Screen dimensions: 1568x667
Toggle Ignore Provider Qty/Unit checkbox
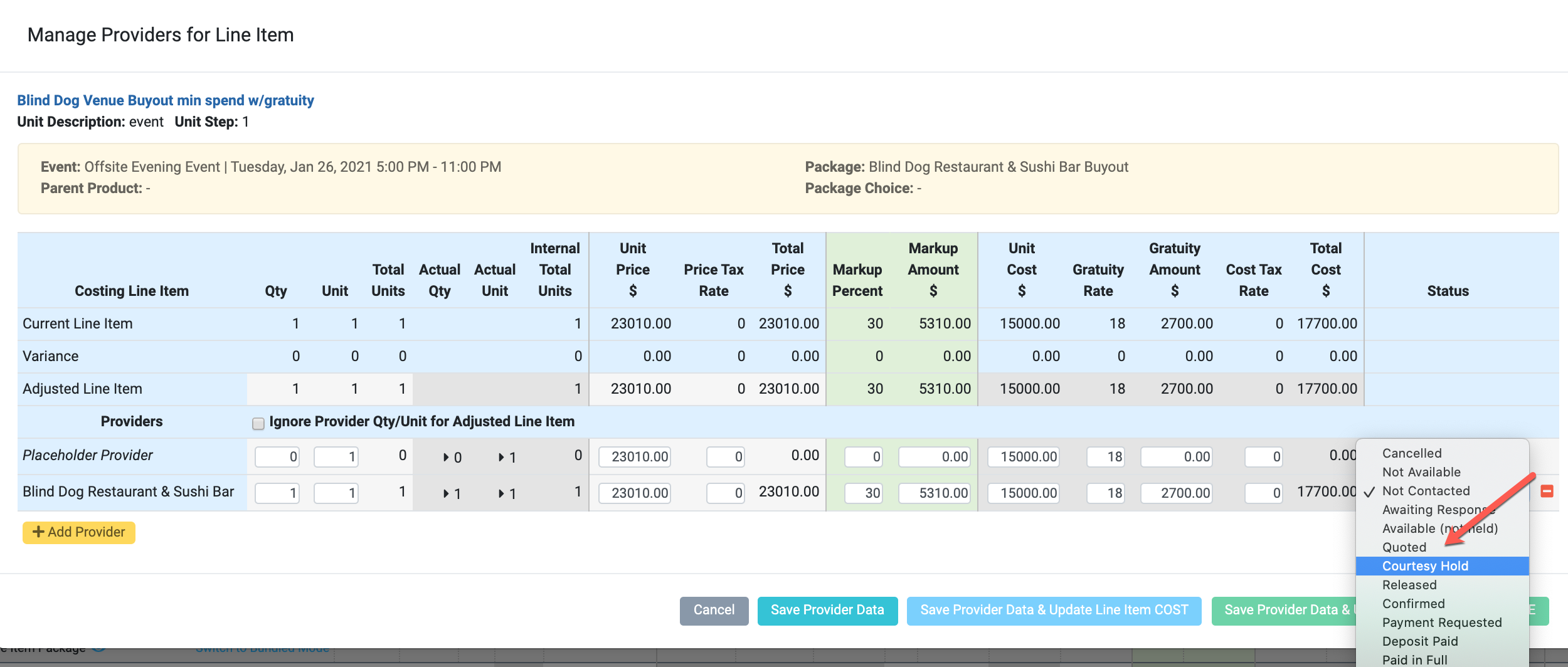tap(258, 423)
